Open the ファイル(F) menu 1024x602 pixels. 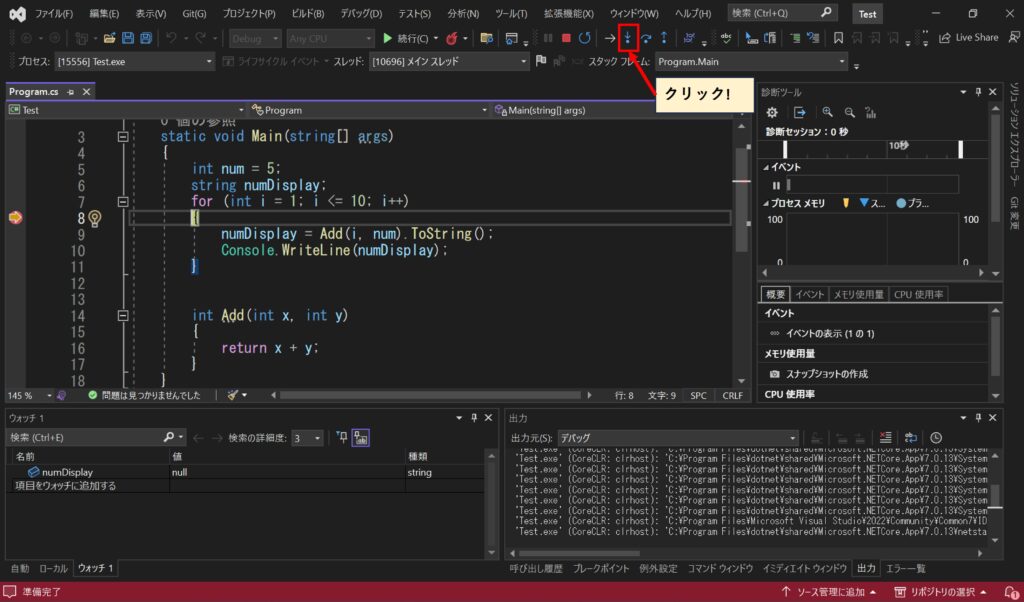tap(54, 13)
